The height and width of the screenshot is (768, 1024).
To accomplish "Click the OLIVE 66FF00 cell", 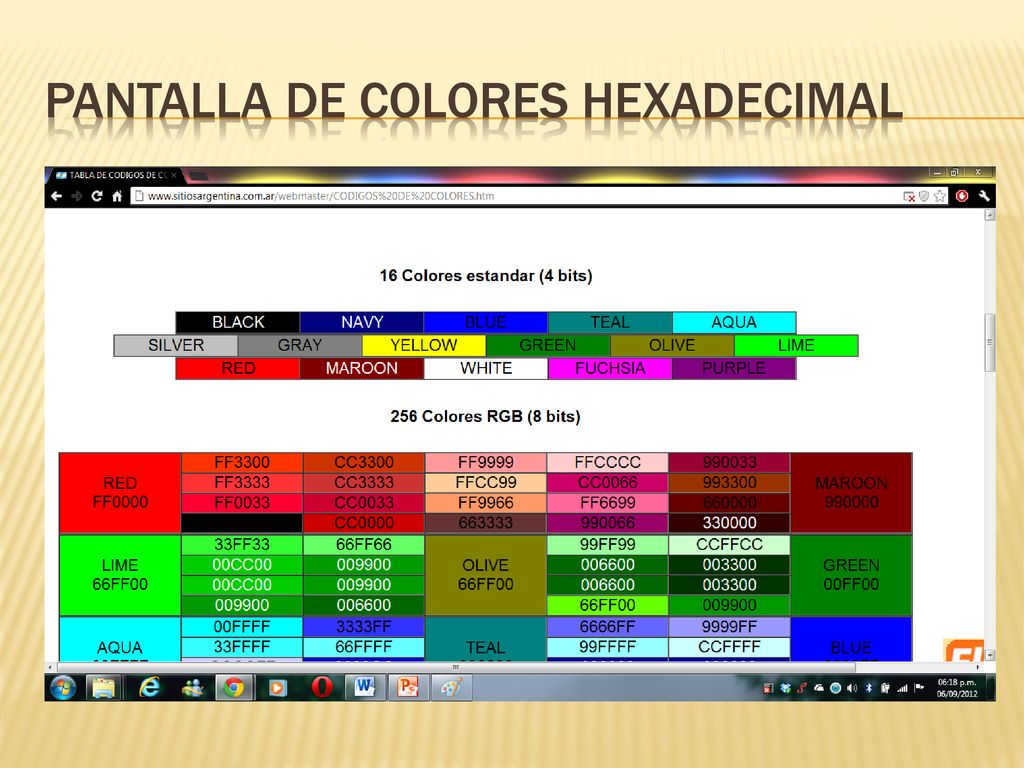I will tap(486, 575).
